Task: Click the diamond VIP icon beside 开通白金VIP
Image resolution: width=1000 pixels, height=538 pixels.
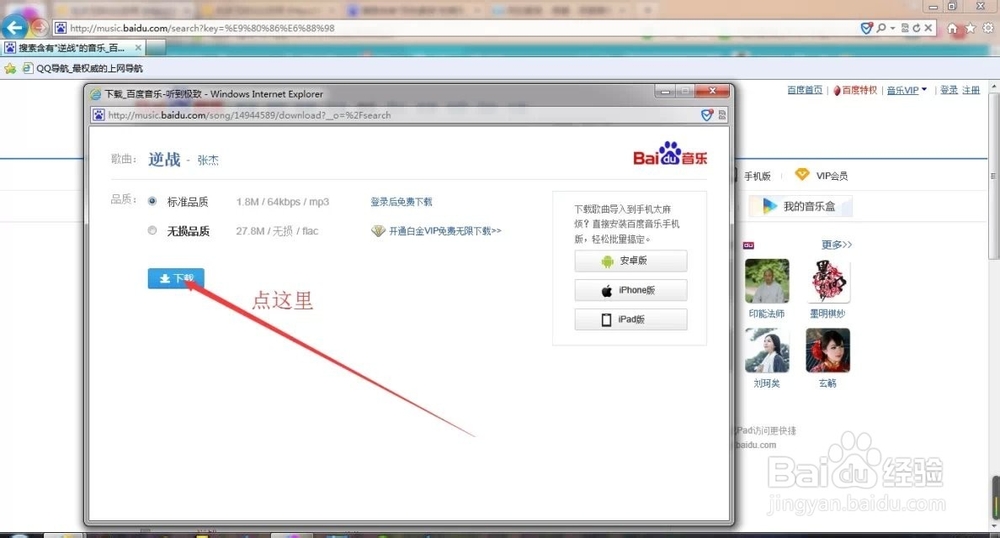Action: point(378,231)
